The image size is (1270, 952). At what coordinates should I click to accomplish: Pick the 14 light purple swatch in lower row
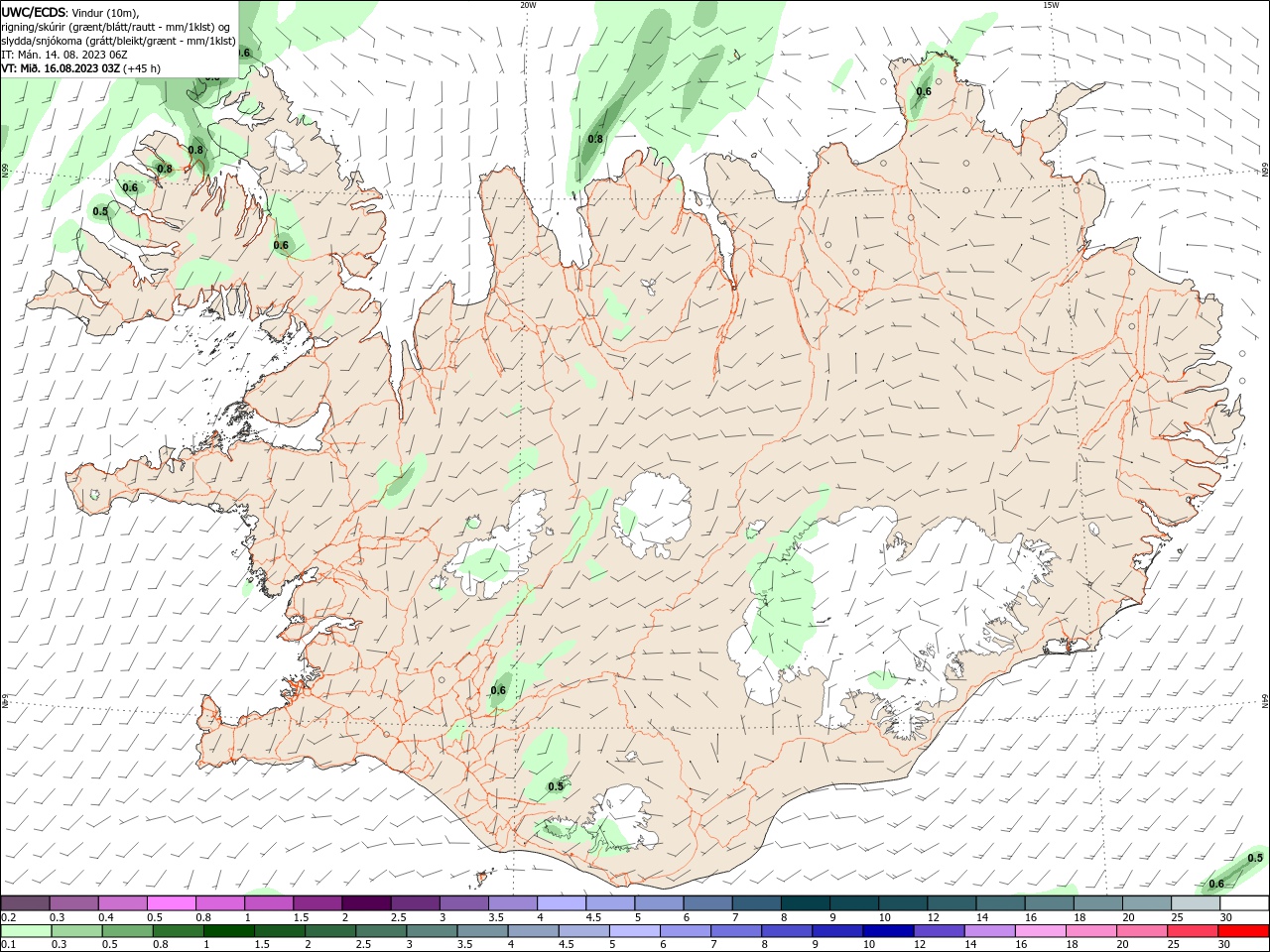(990, 931)
